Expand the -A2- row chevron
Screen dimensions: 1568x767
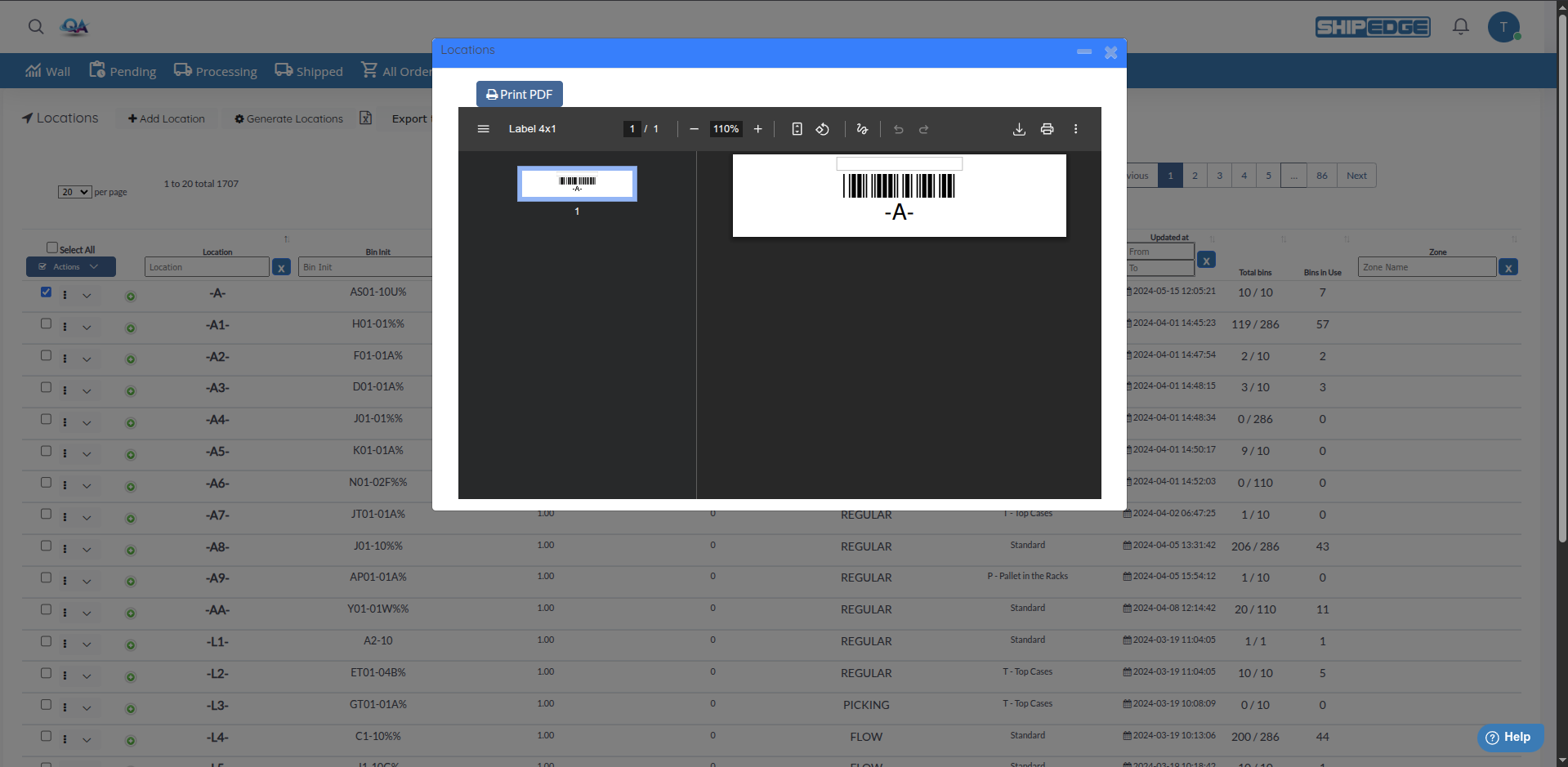(x=87, y=359)
